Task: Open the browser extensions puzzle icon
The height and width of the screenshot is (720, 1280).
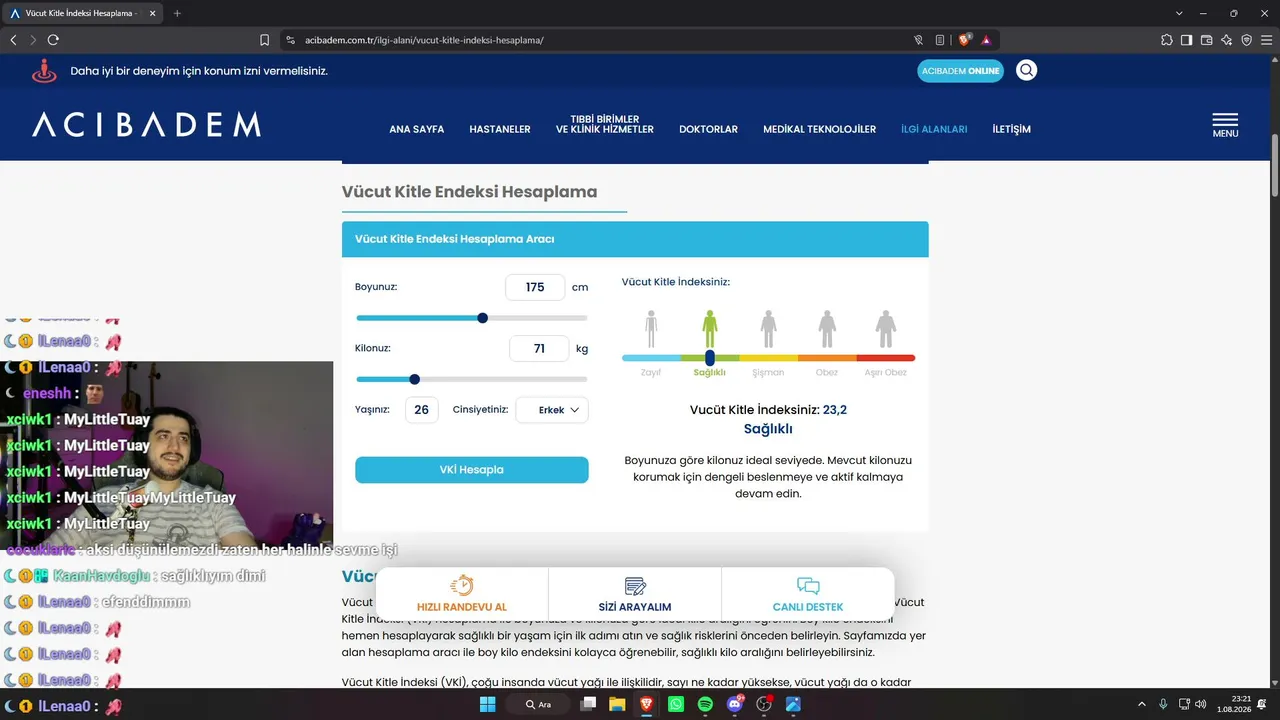Action: [x=1167, y=40]
